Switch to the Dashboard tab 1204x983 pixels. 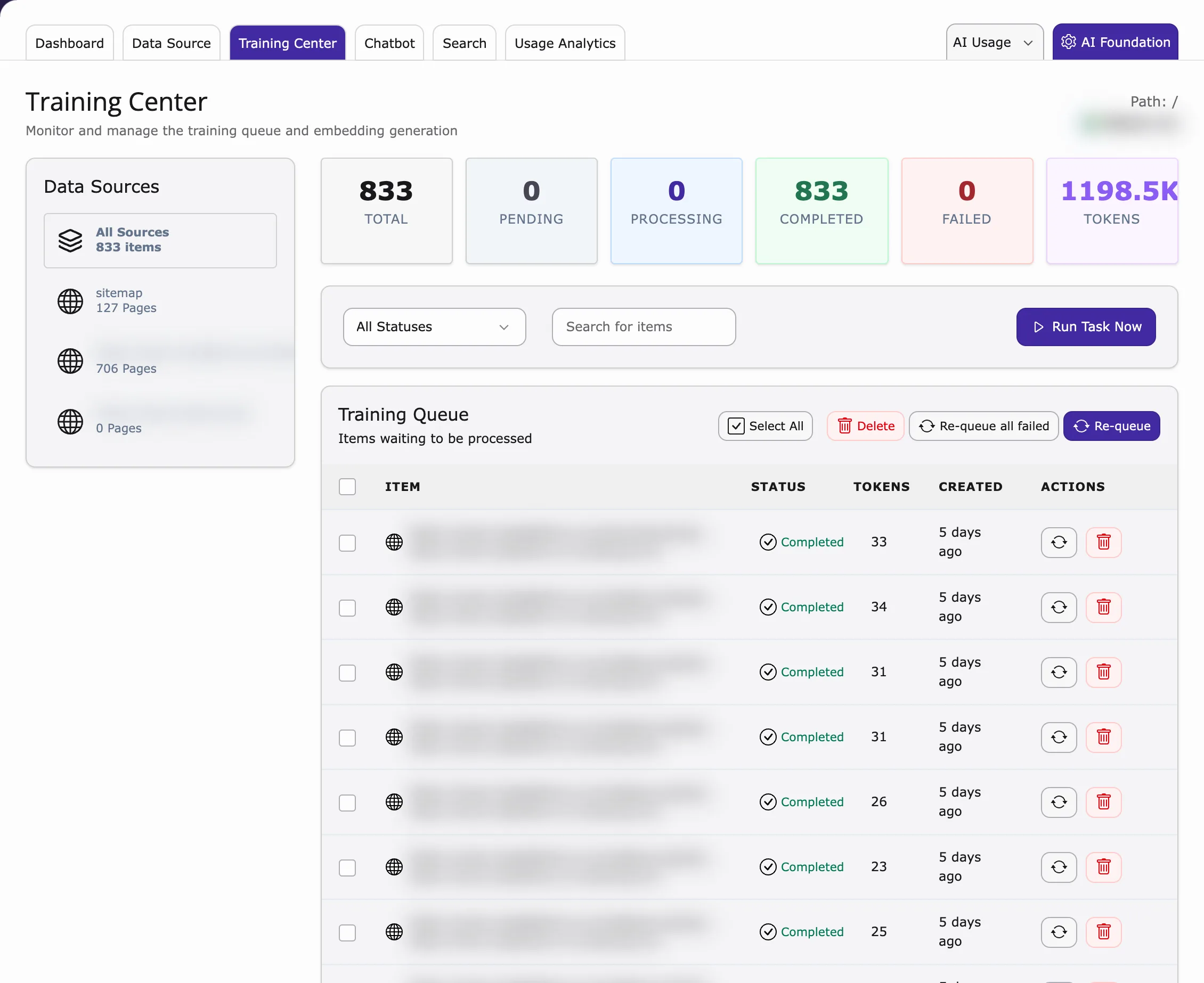[70, 43]
